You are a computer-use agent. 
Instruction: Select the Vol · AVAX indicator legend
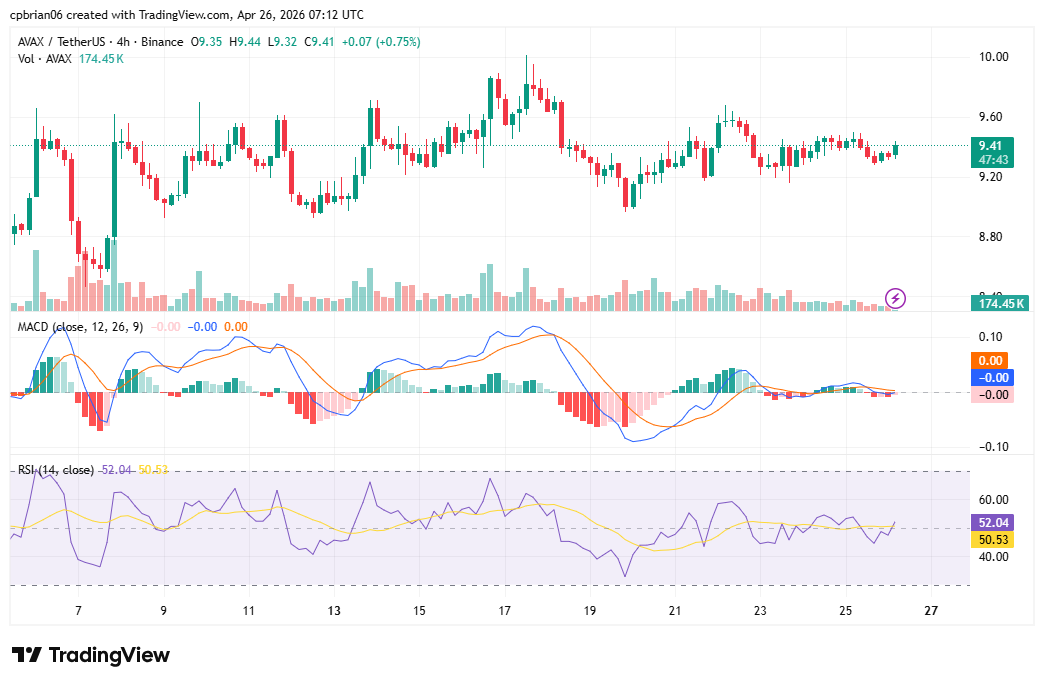tap(45, 59)
